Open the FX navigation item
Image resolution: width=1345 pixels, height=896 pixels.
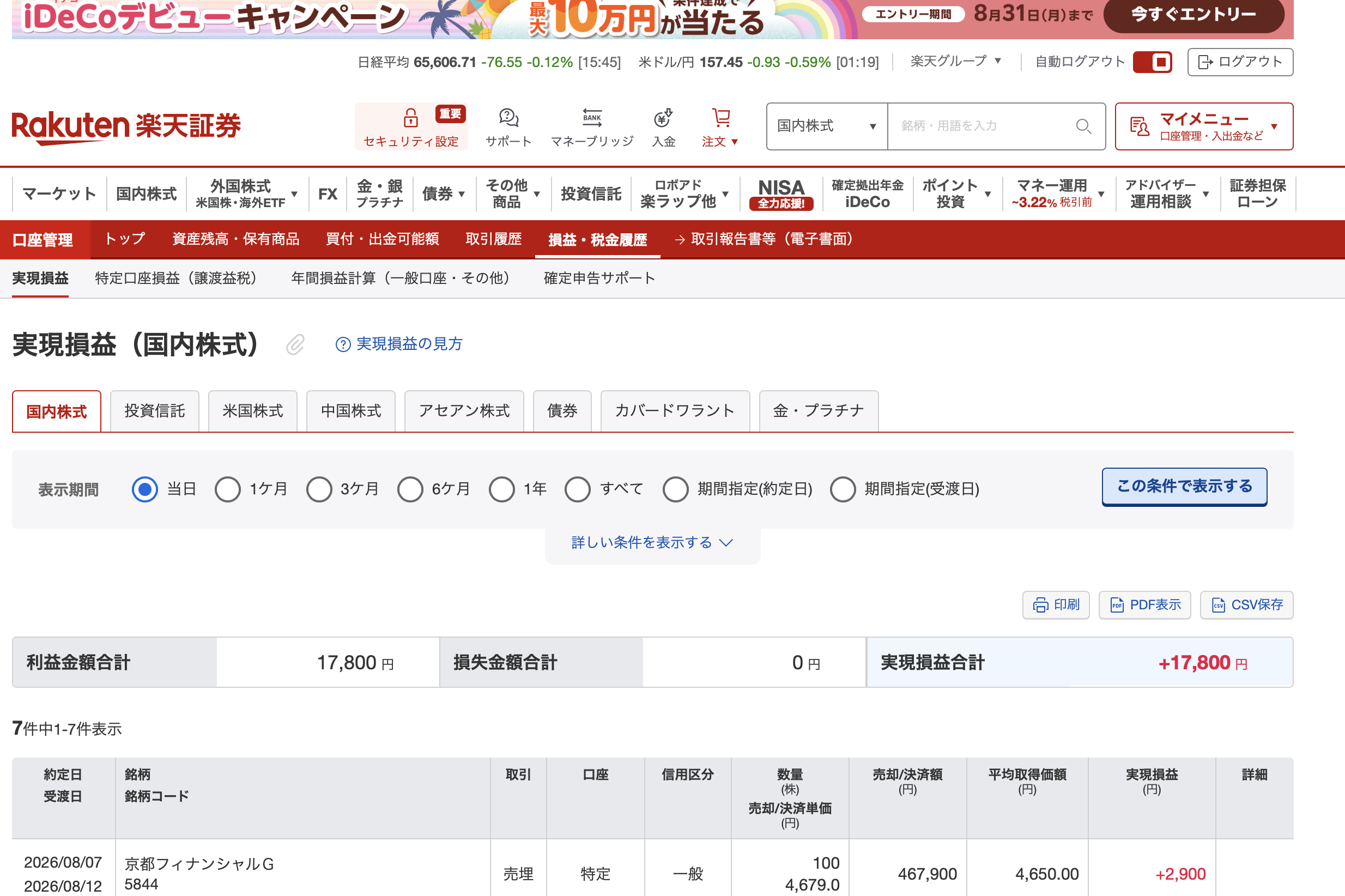coord(328,193)
